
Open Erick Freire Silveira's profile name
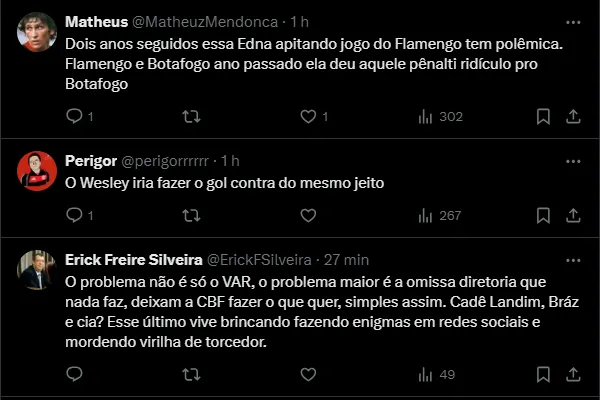(x=134, y=259)
